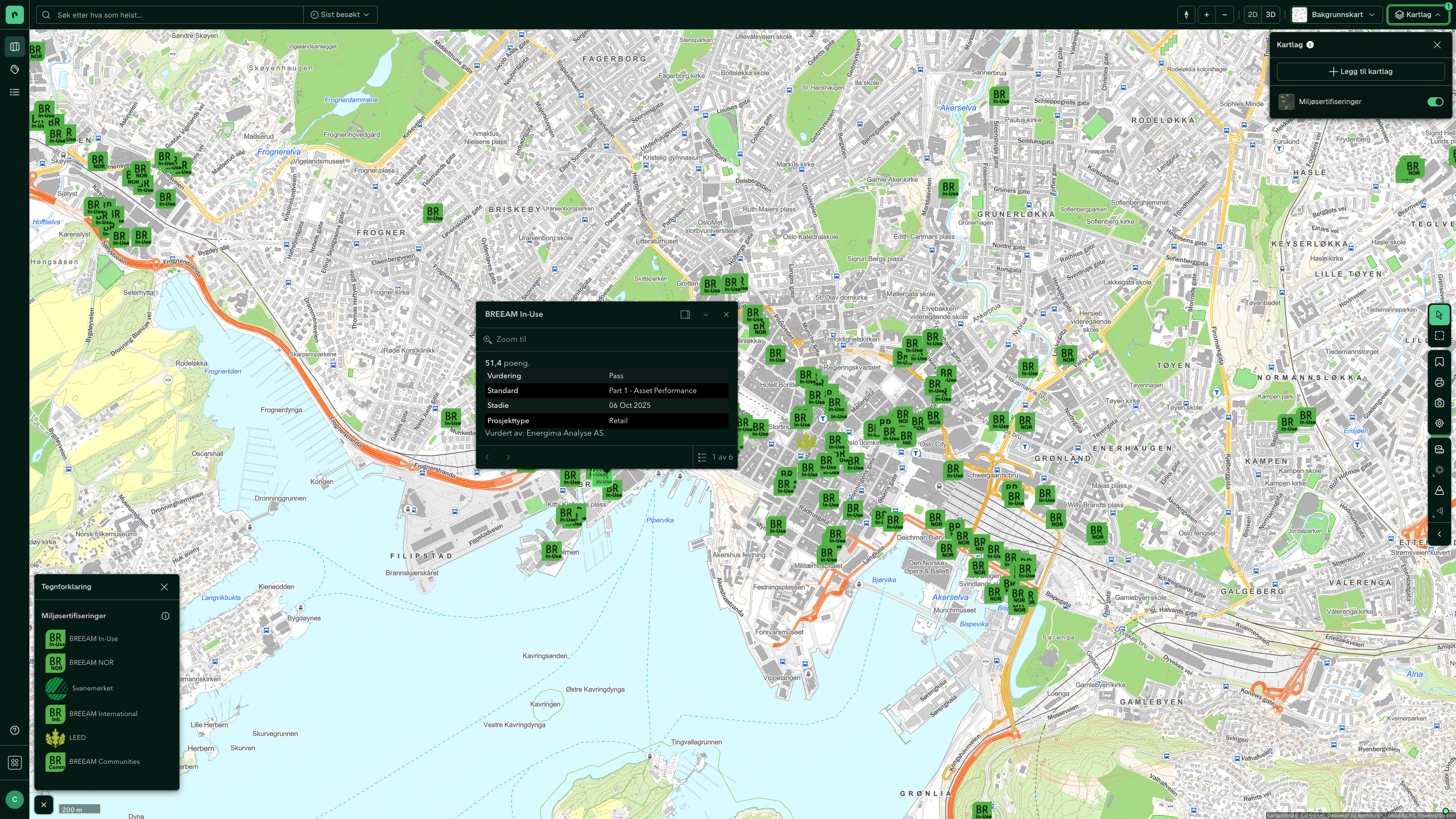Dock the BREEAM In-Use popup
This screenshot has width=1456, height=819.
point(685,315)
